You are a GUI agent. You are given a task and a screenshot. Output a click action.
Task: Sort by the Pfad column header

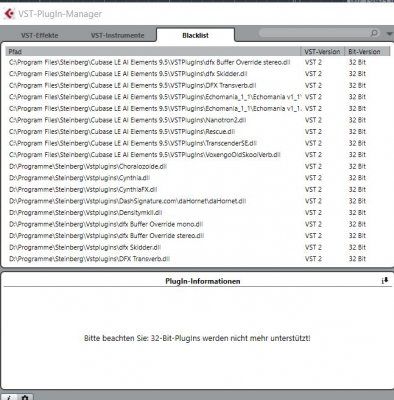153,51
